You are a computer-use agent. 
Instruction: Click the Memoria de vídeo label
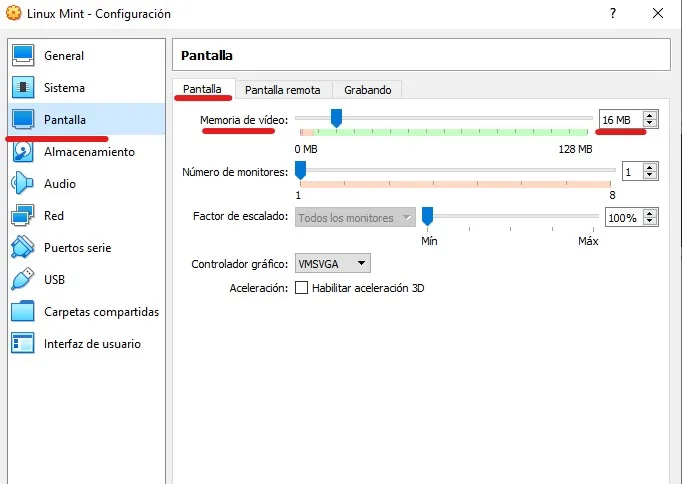(x=244, y=120)
